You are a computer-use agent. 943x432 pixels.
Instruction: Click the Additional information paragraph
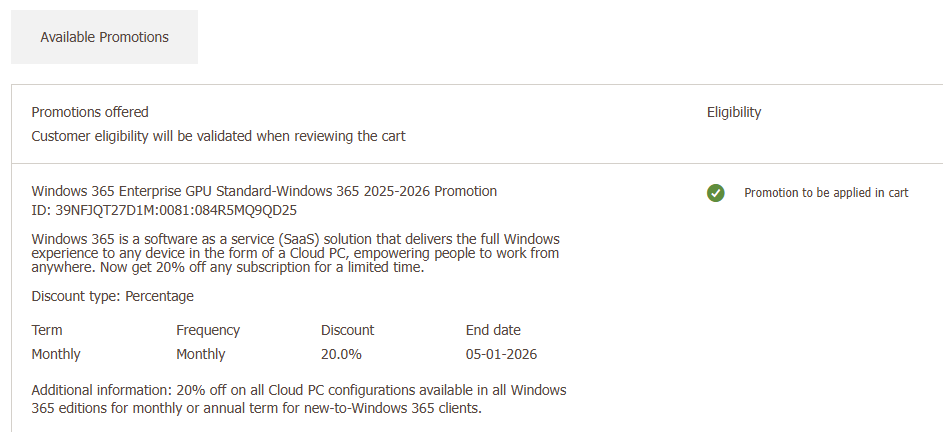point(299,399)
